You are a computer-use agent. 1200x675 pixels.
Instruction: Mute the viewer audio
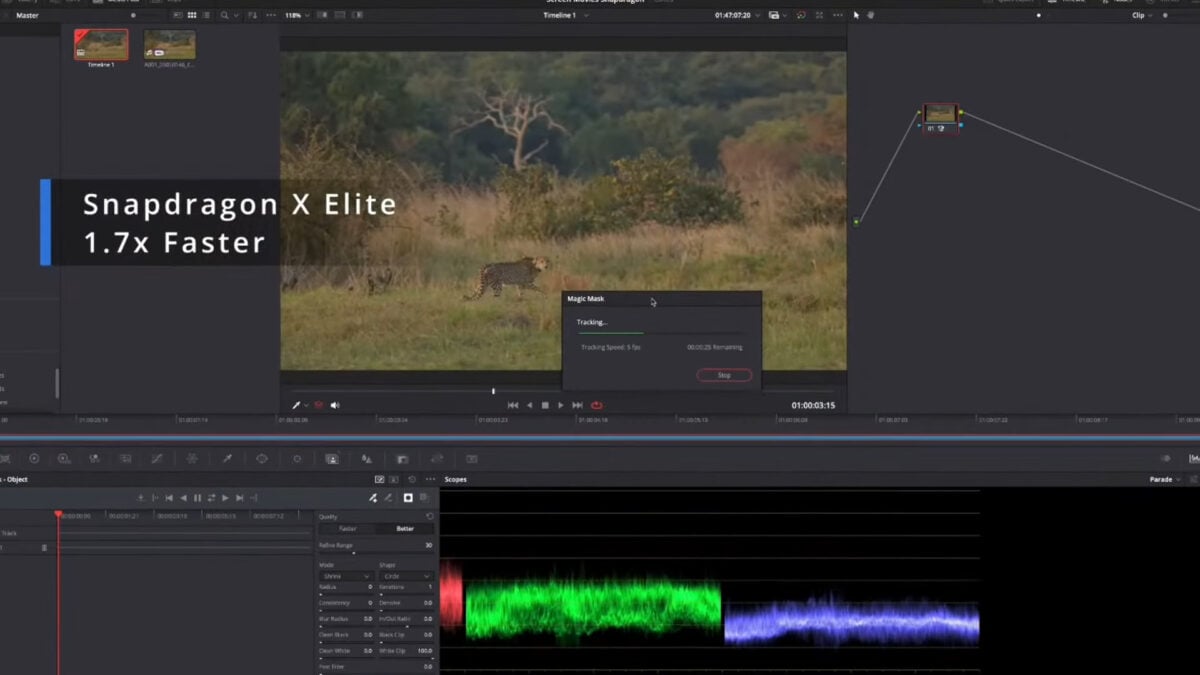[x=333, y=405]
